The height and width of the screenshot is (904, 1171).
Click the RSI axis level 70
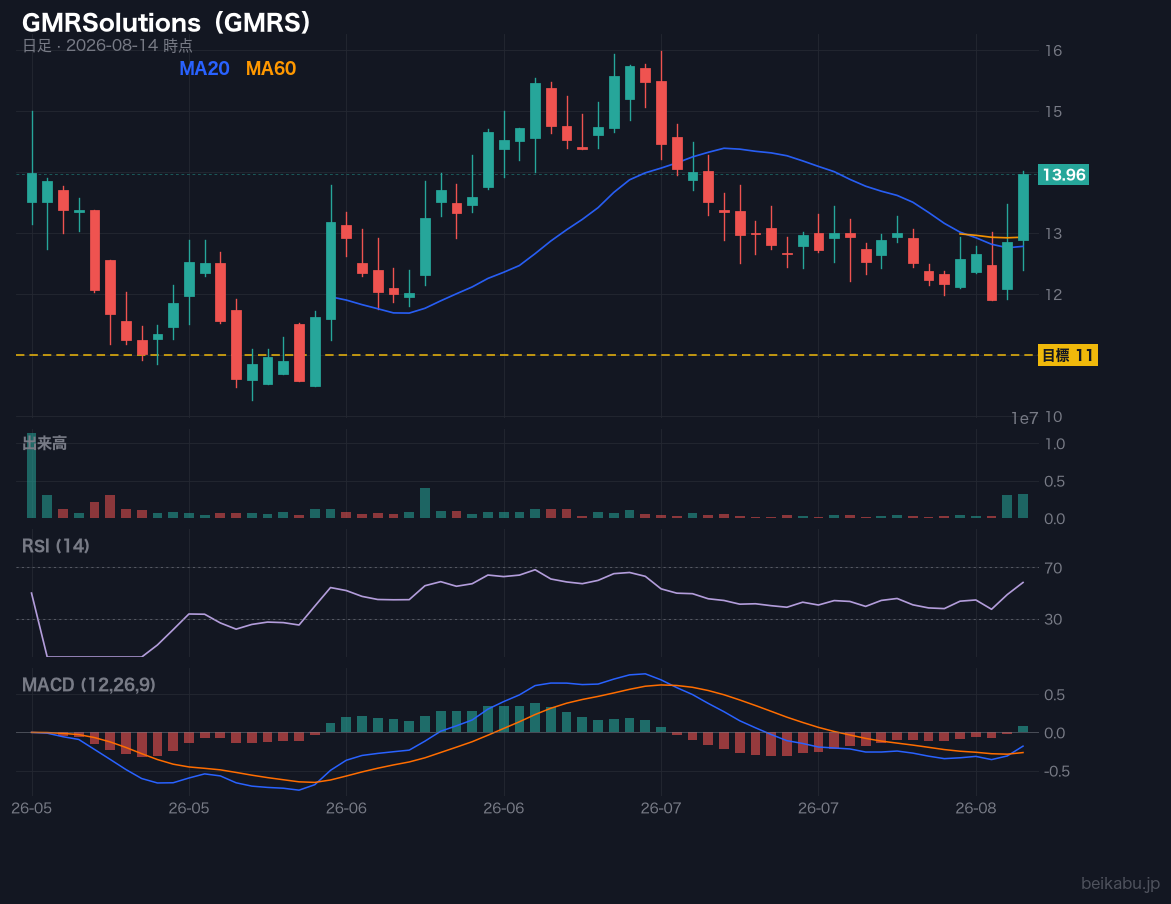pyautogui.click(x=1053, y=569)
